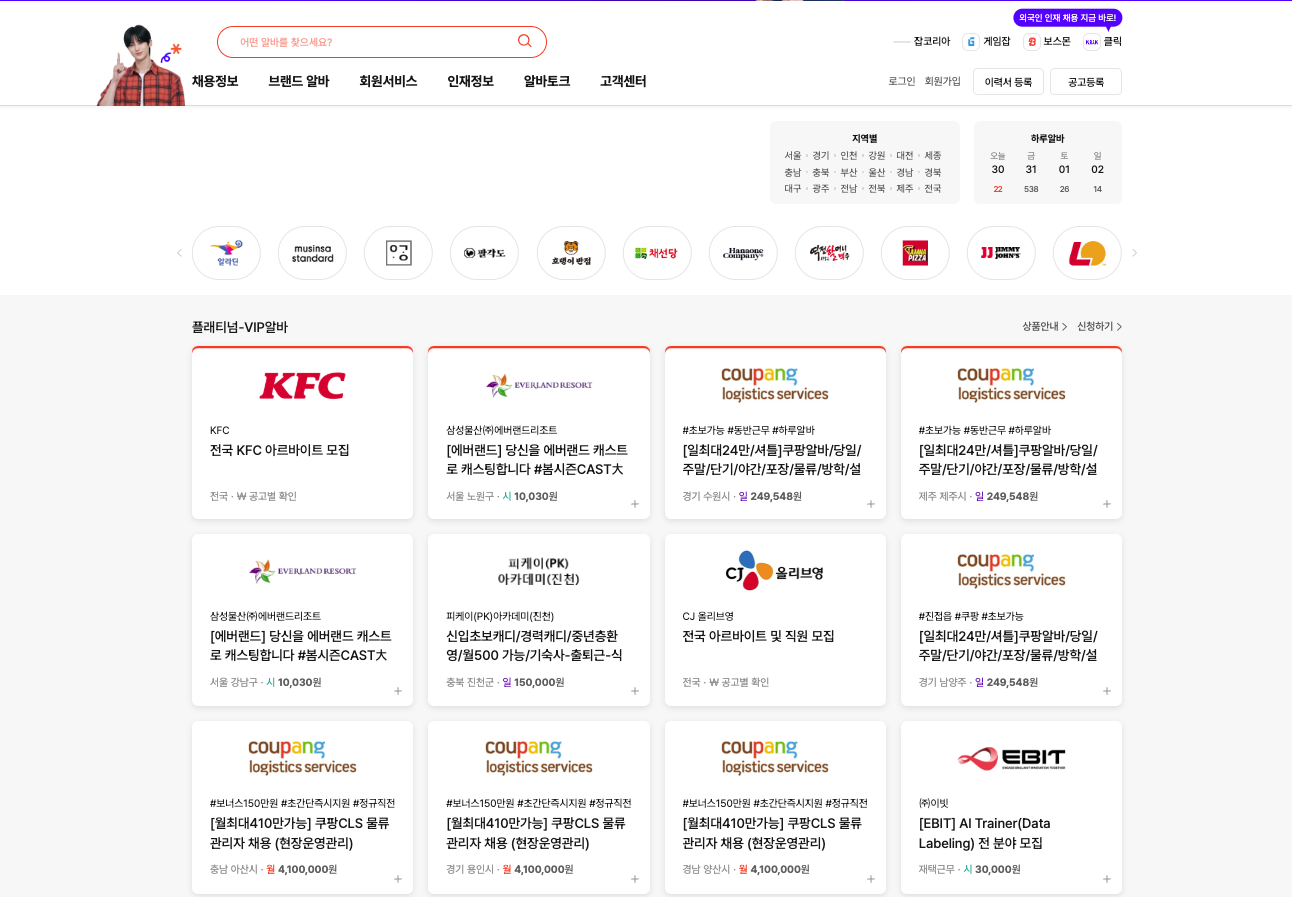Open the 인재정보 menu

point(470,81)
